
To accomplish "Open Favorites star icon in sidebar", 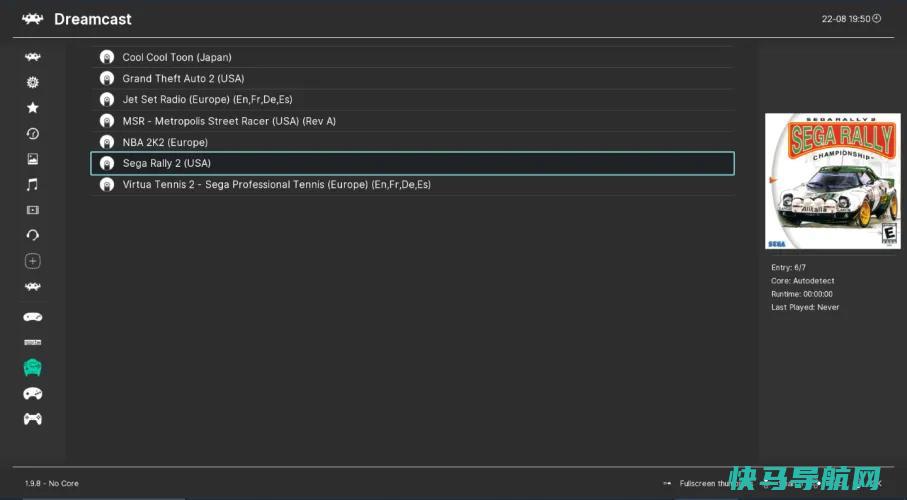I will click(32, 108).
